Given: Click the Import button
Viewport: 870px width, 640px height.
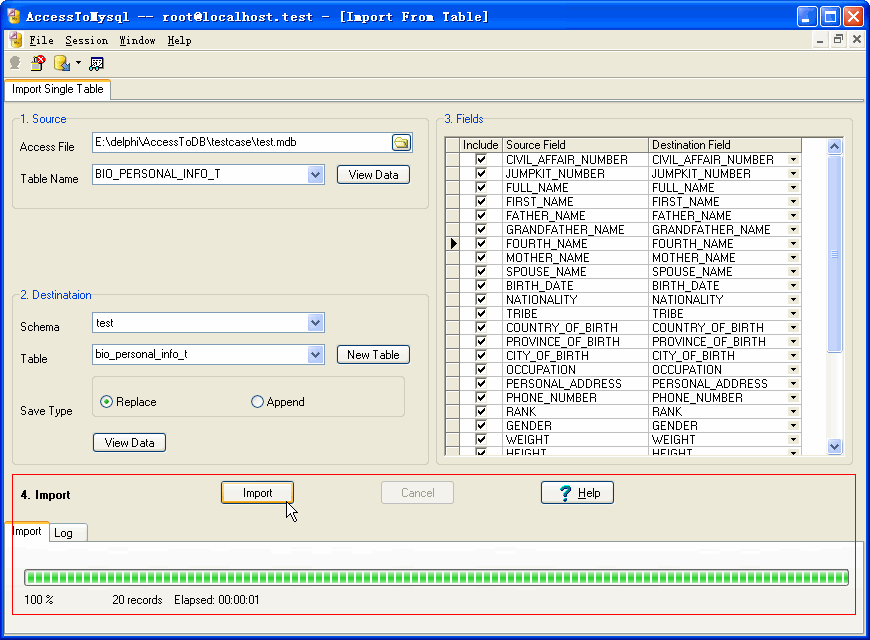Looking at the screenshot, I should pos(257,493).
